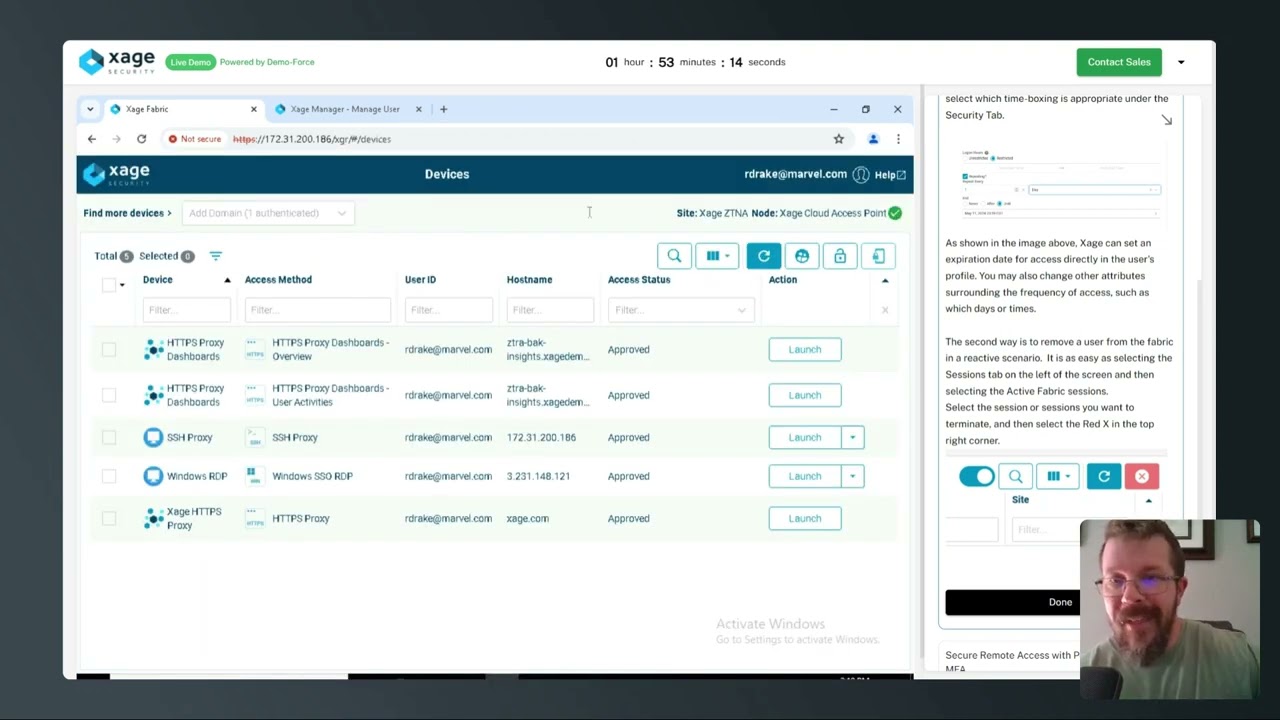The width and height of the screenshot is (1280, 720).
Task: Open the selection options arrow beside header checkbox
Action: (122, 285)
